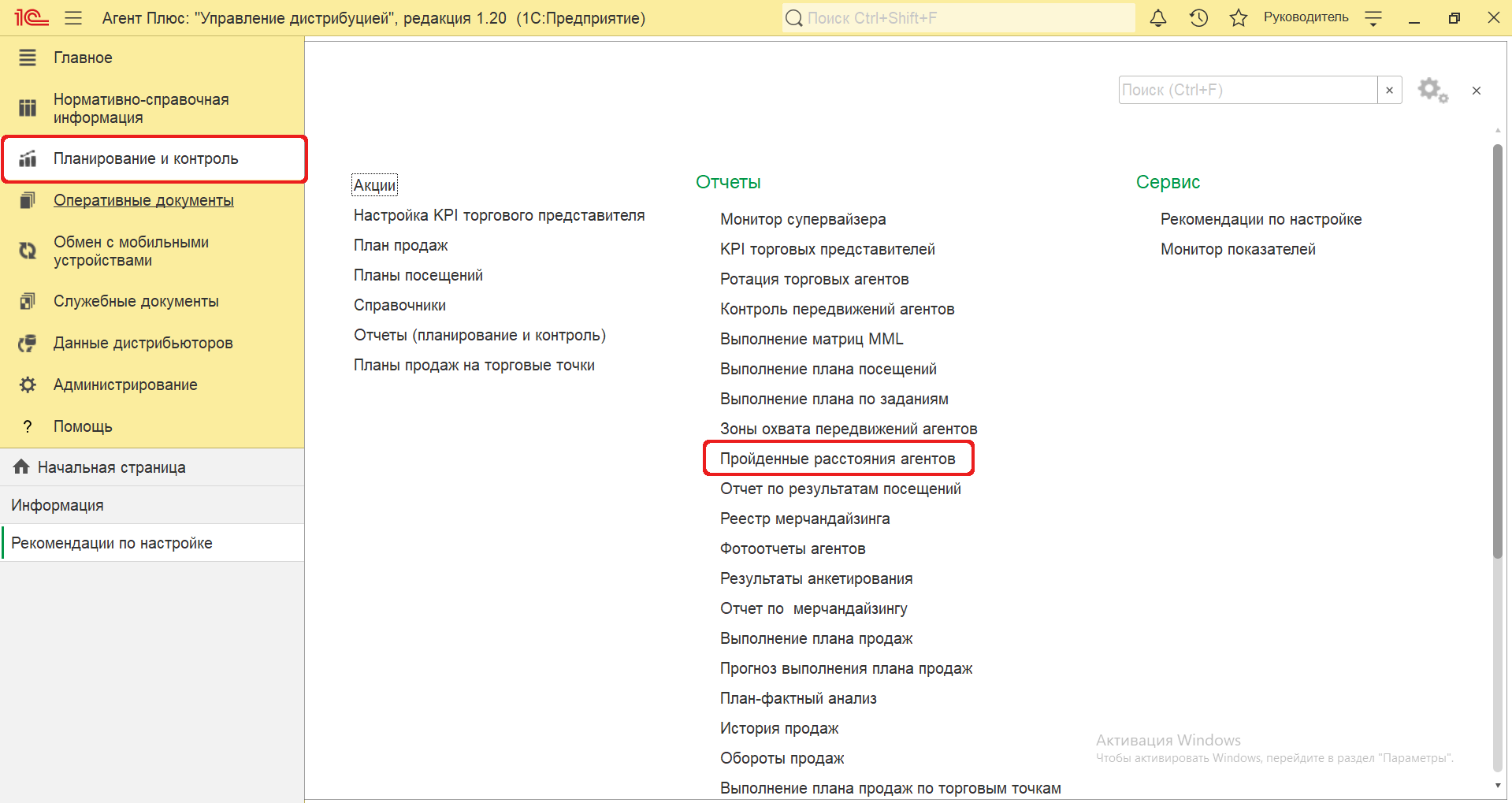
Task: Click the 1C logo icon
Action: tap(32, 18)
